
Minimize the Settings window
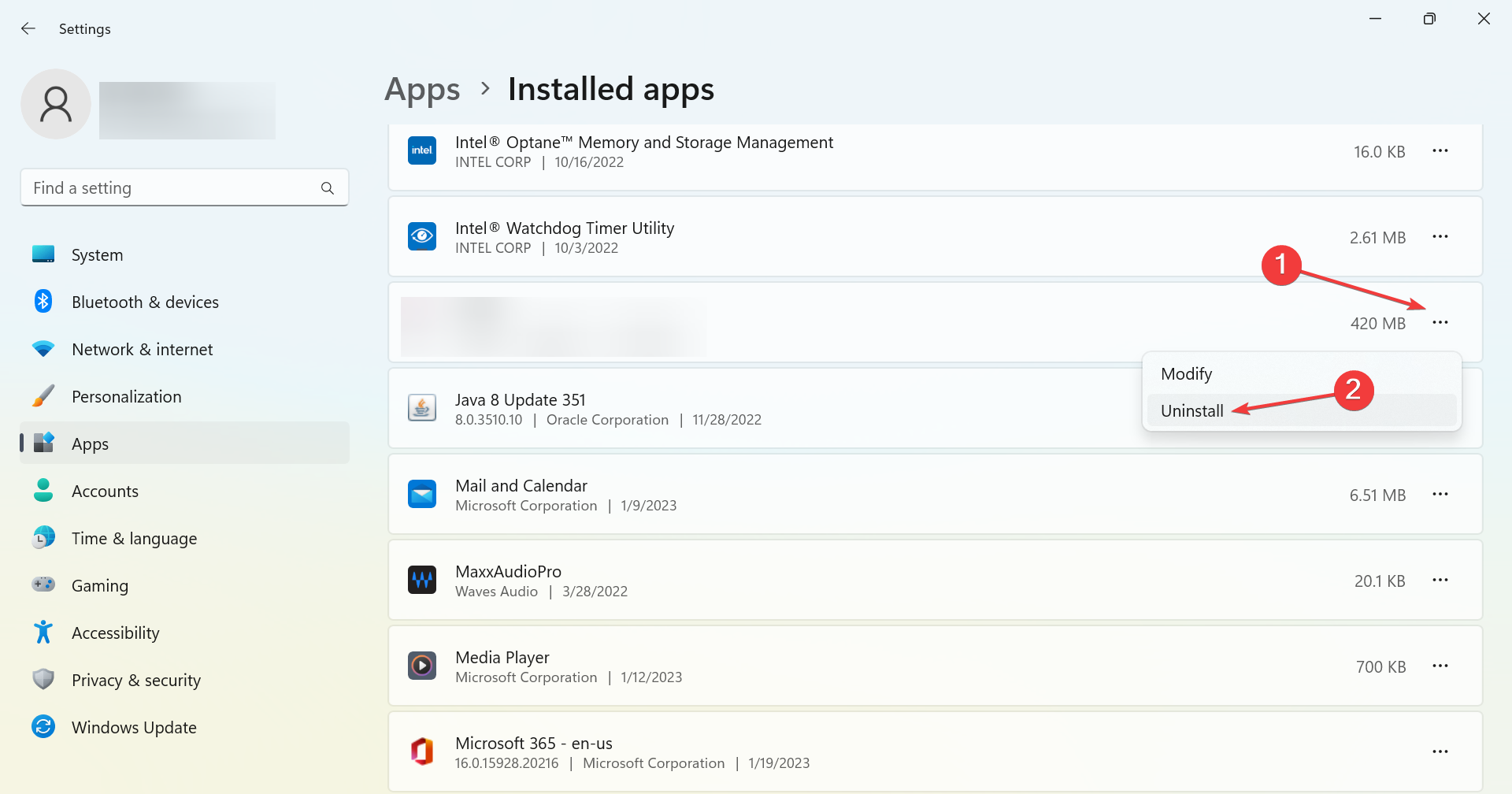(x=1376, y=19)
